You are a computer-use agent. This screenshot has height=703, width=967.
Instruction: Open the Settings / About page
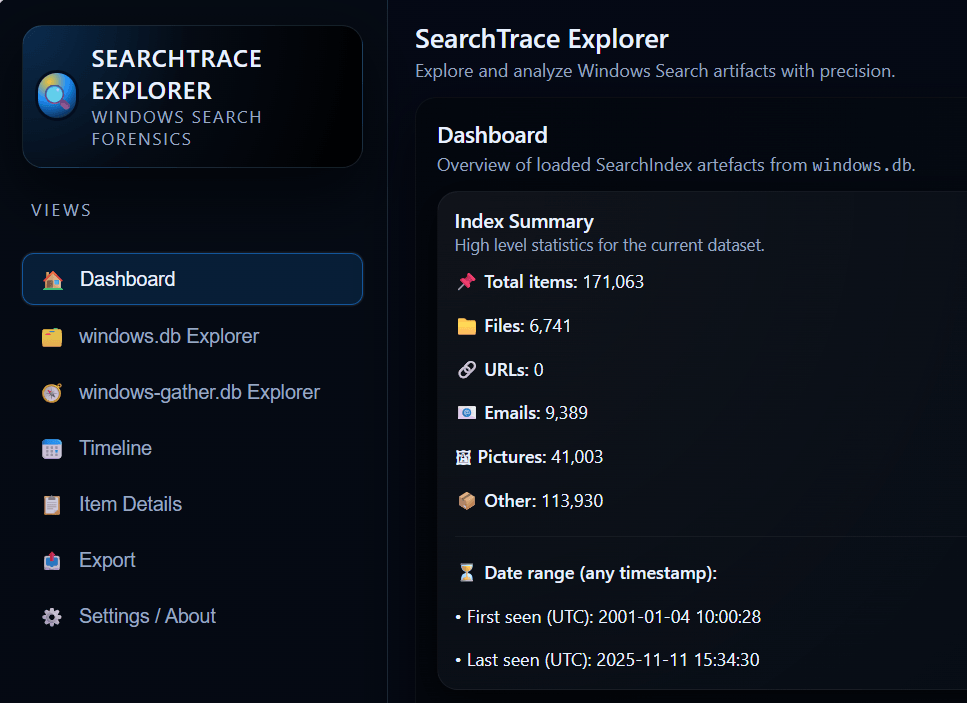point(147,616)
